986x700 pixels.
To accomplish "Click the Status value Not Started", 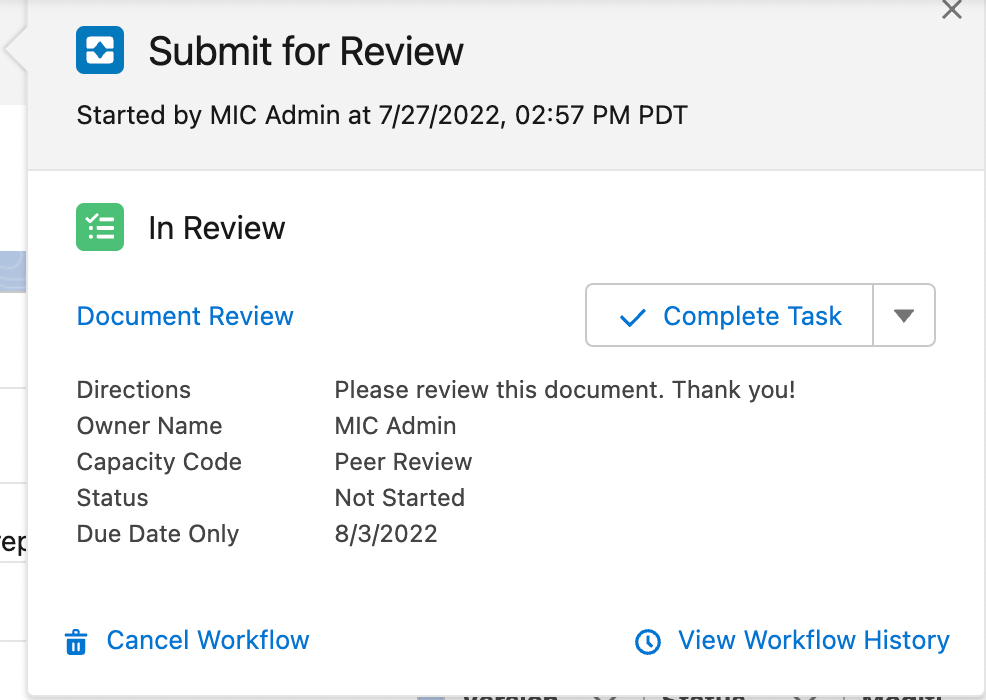I will click(x=399, y=498).
